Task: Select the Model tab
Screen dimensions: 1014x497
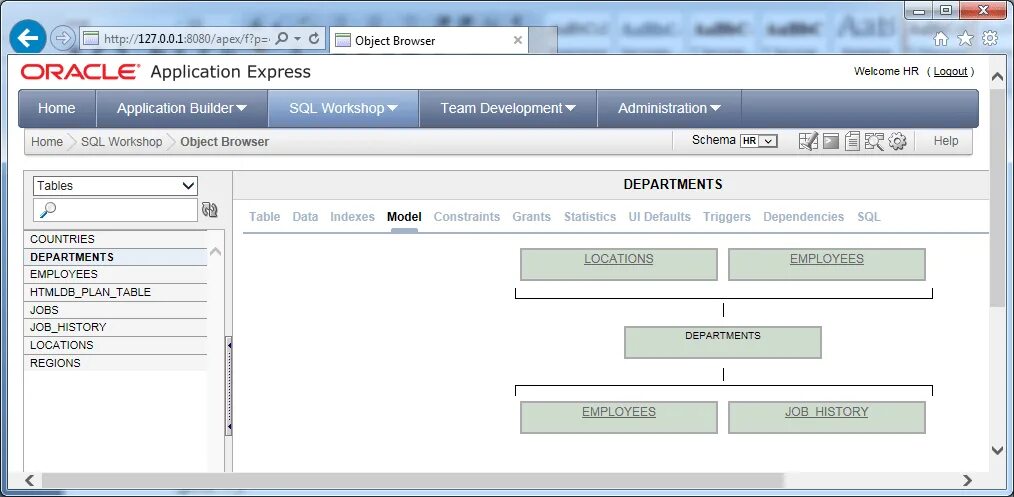Action: (404, 217)
